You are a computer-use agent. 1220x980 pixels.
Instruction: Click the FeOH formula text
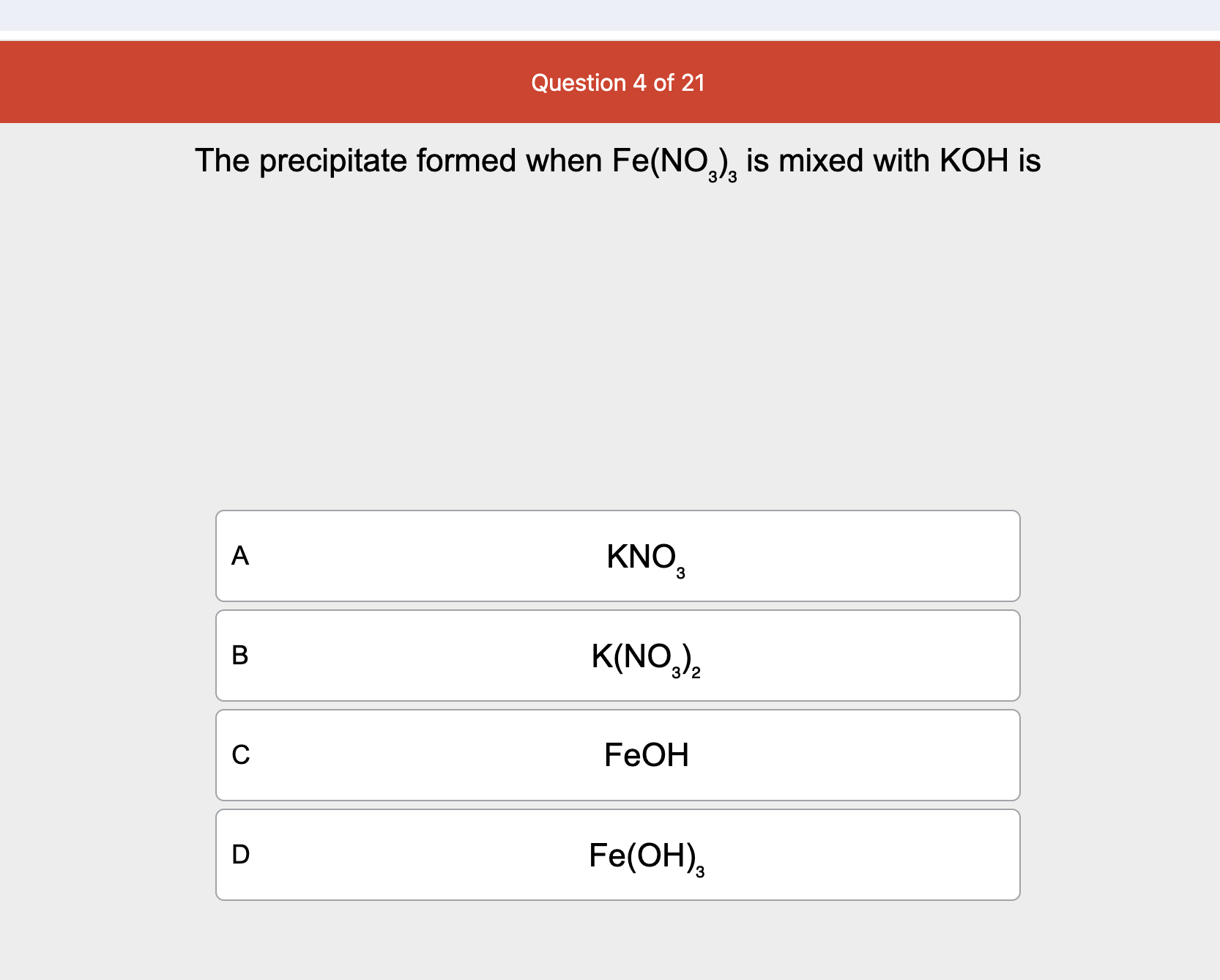646,754
